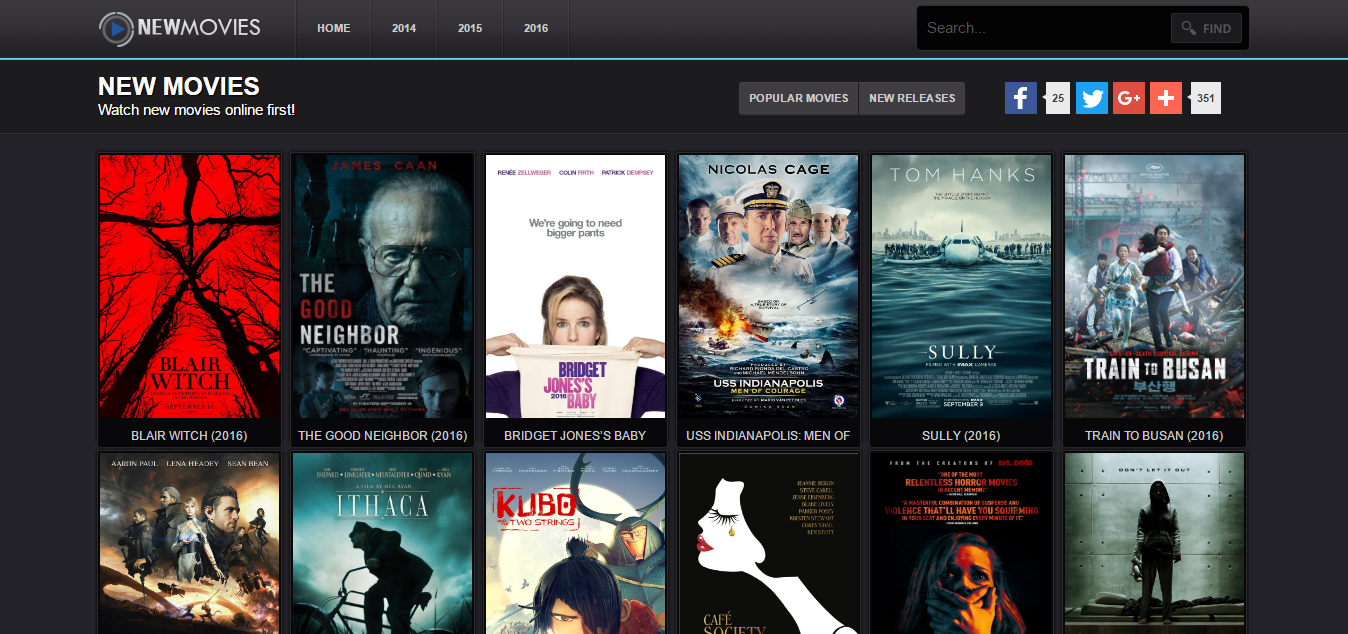Click the NEW MOVIES page heading
Image resolution: width=1348 pixels, height=634 pixels.
pyautogui.click(x=179, y=86)
